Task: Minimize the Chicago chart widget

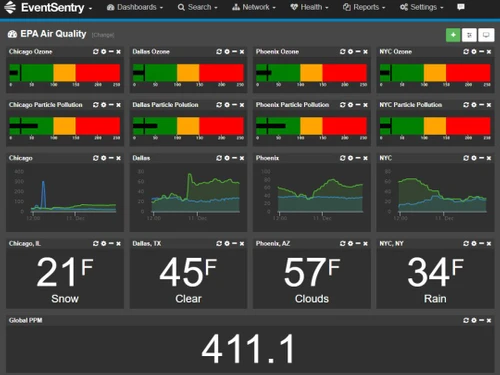Action: [x=111, y=158]
